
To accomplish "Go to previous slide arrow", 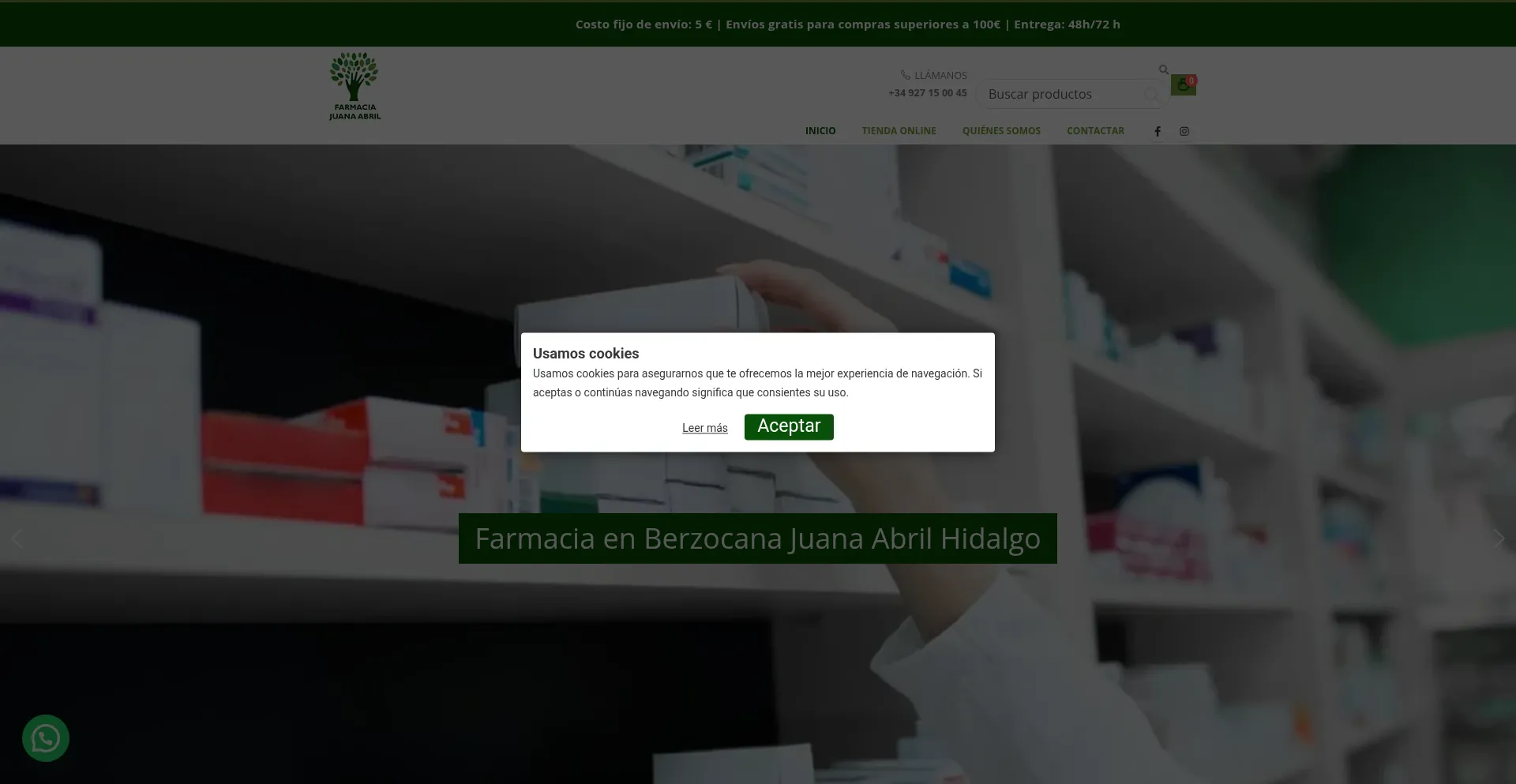I will [x=17, y=538].
